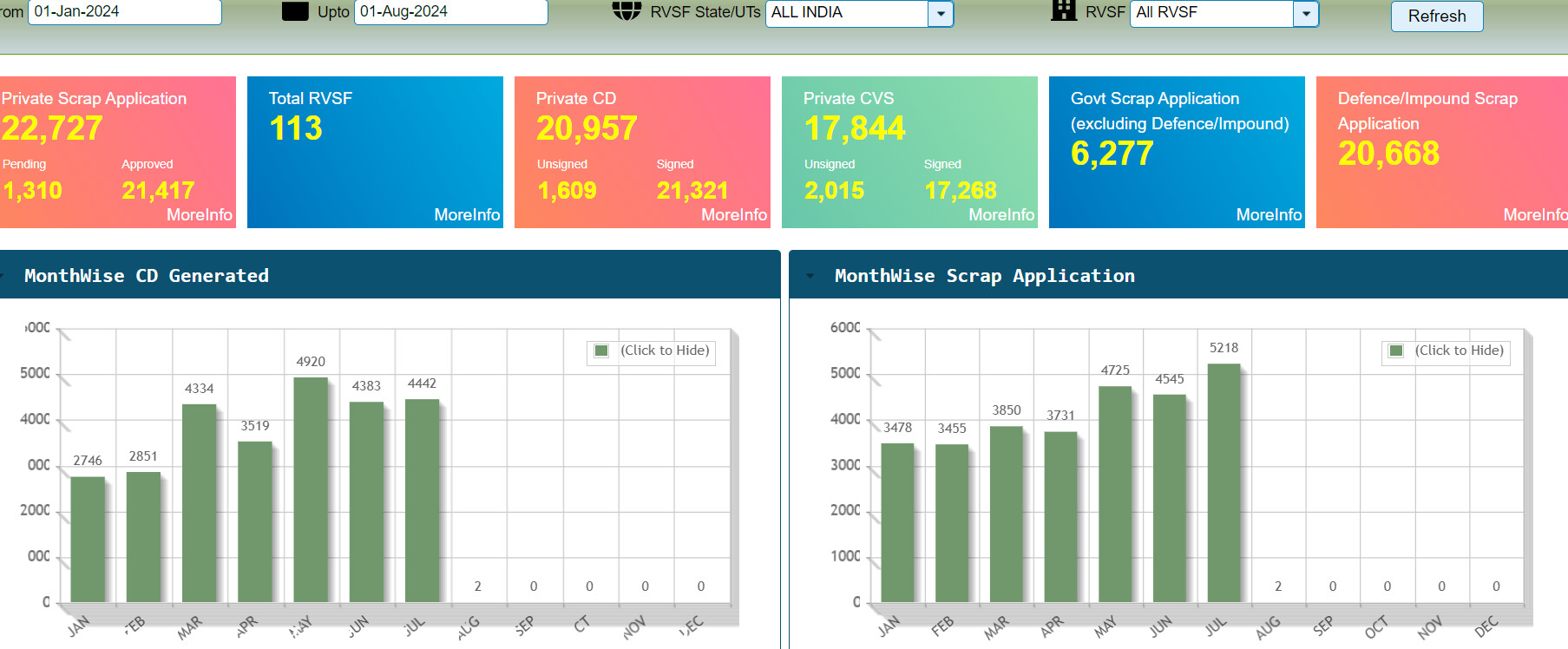The height and width of the screenshot is (649, 1568).
Task: Click the calendar icon before Upto
Action: tap(295, 11)
